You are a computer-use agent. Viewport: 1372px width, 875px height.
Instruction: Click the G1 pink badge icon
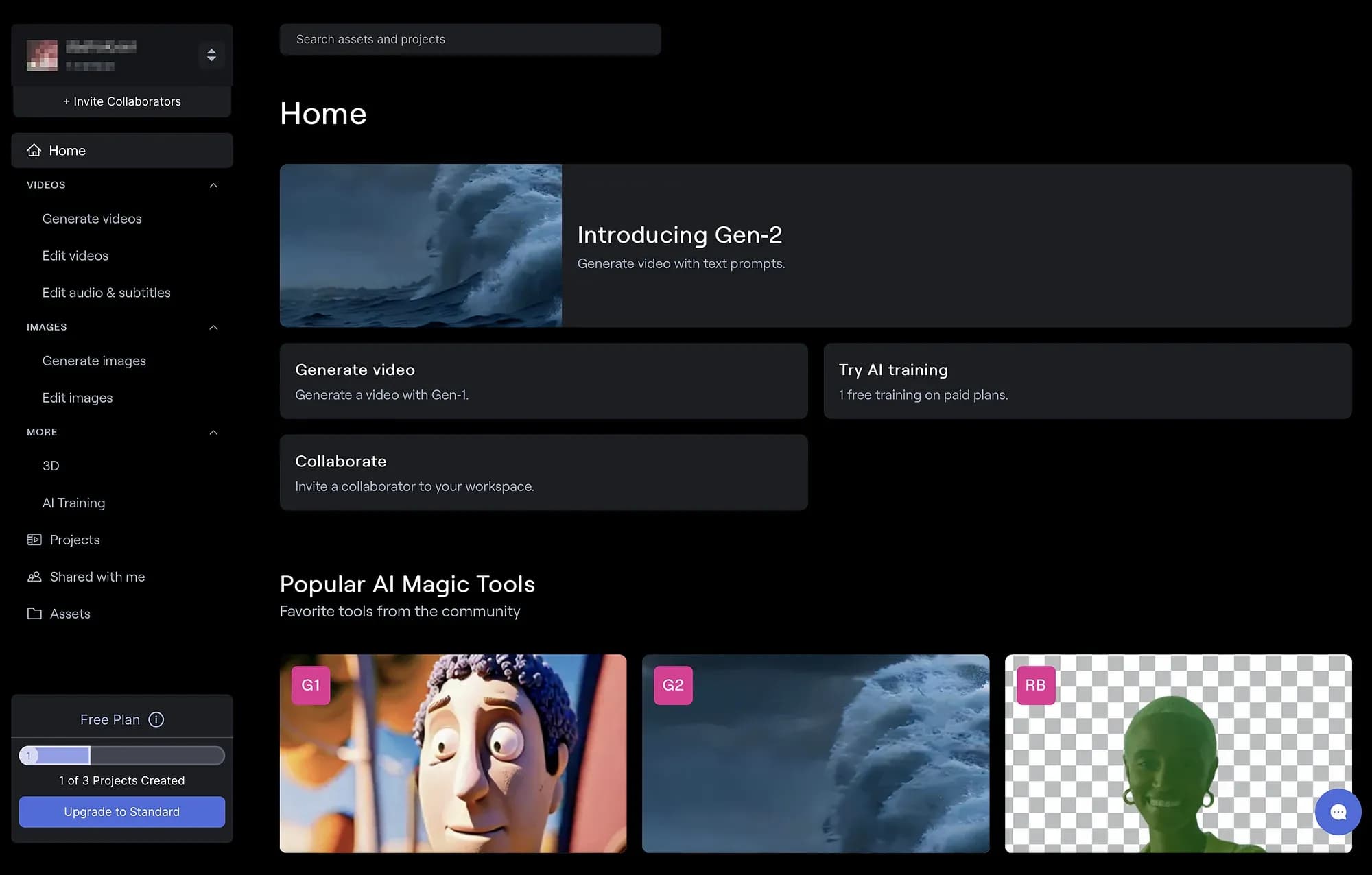311,685
